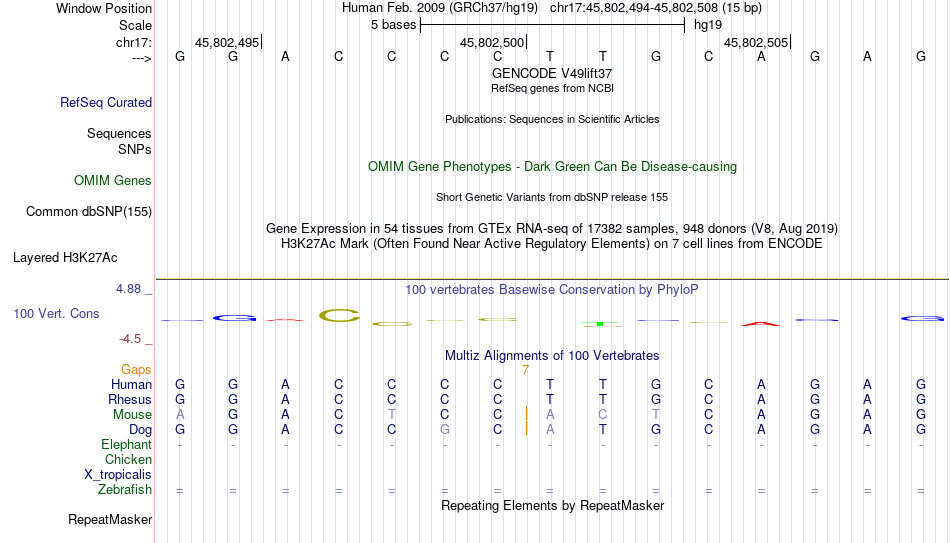The height and width of the screenshot is (543, 950).
Task: Click the 5 bases scale text
Action: [394, 25]
